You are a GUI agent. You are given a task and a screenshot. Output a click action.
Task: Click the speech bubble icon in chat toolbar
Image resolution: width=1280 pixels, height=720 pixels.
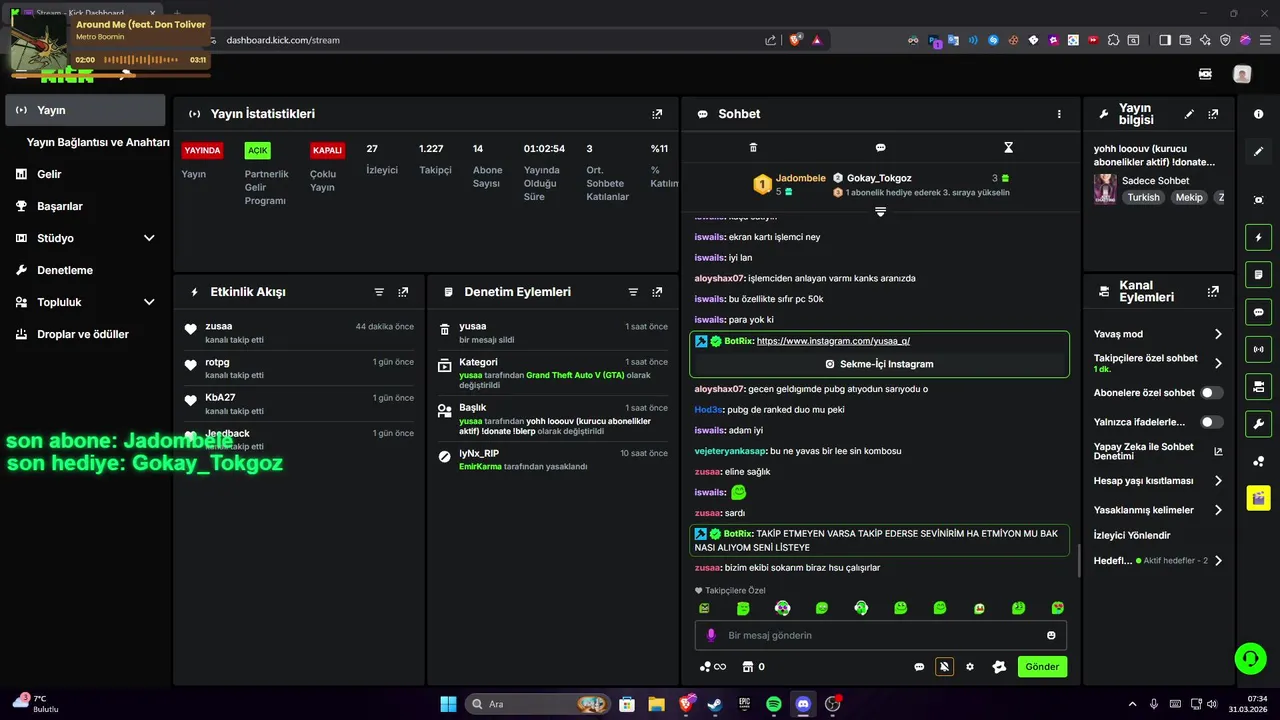coord(880,147)
